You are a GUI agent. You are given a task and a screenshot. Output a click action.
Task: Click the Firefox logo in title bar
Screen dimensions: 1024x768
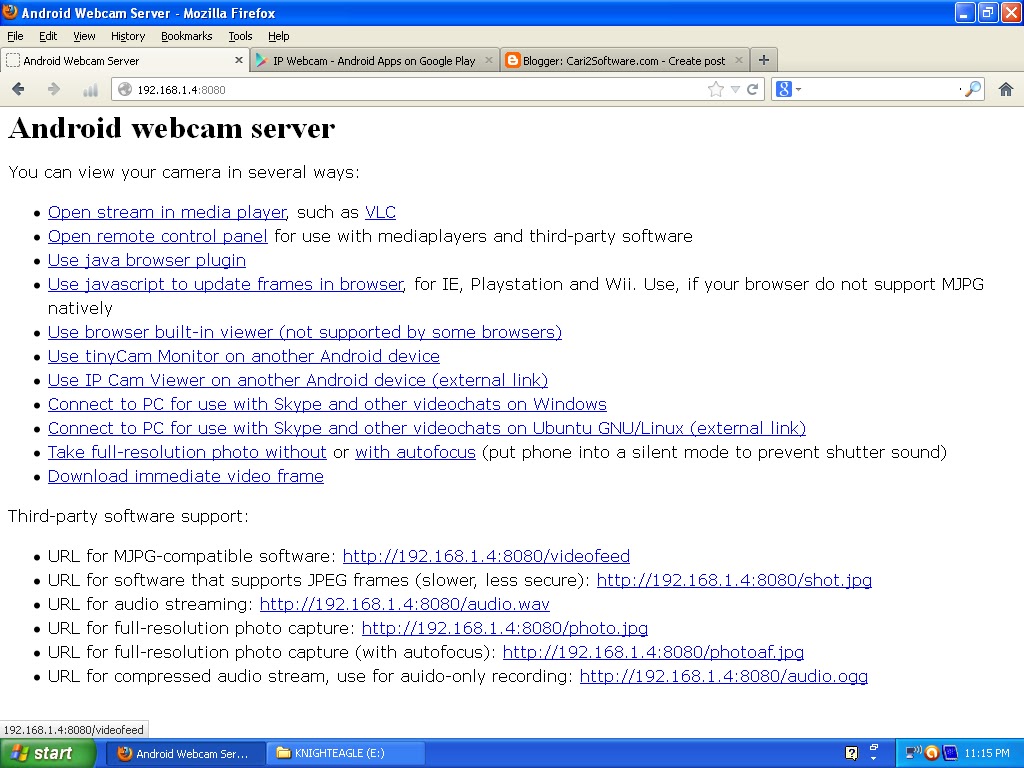[10, 12]
